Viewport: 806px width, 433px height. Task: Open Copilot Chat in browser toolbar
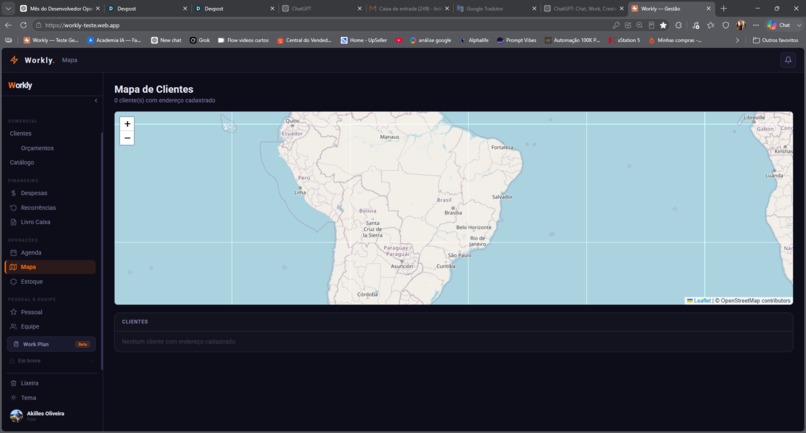779,25
